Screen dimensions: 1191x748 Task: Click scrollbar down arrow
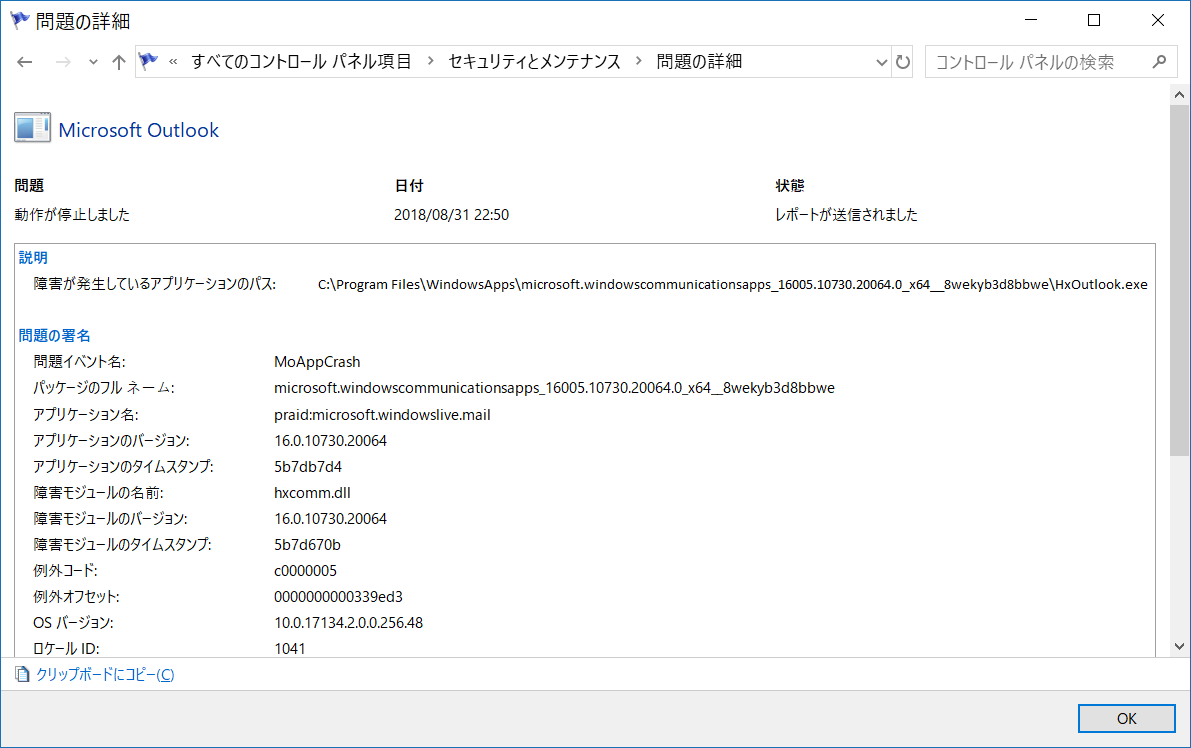tap(1179, 647)
